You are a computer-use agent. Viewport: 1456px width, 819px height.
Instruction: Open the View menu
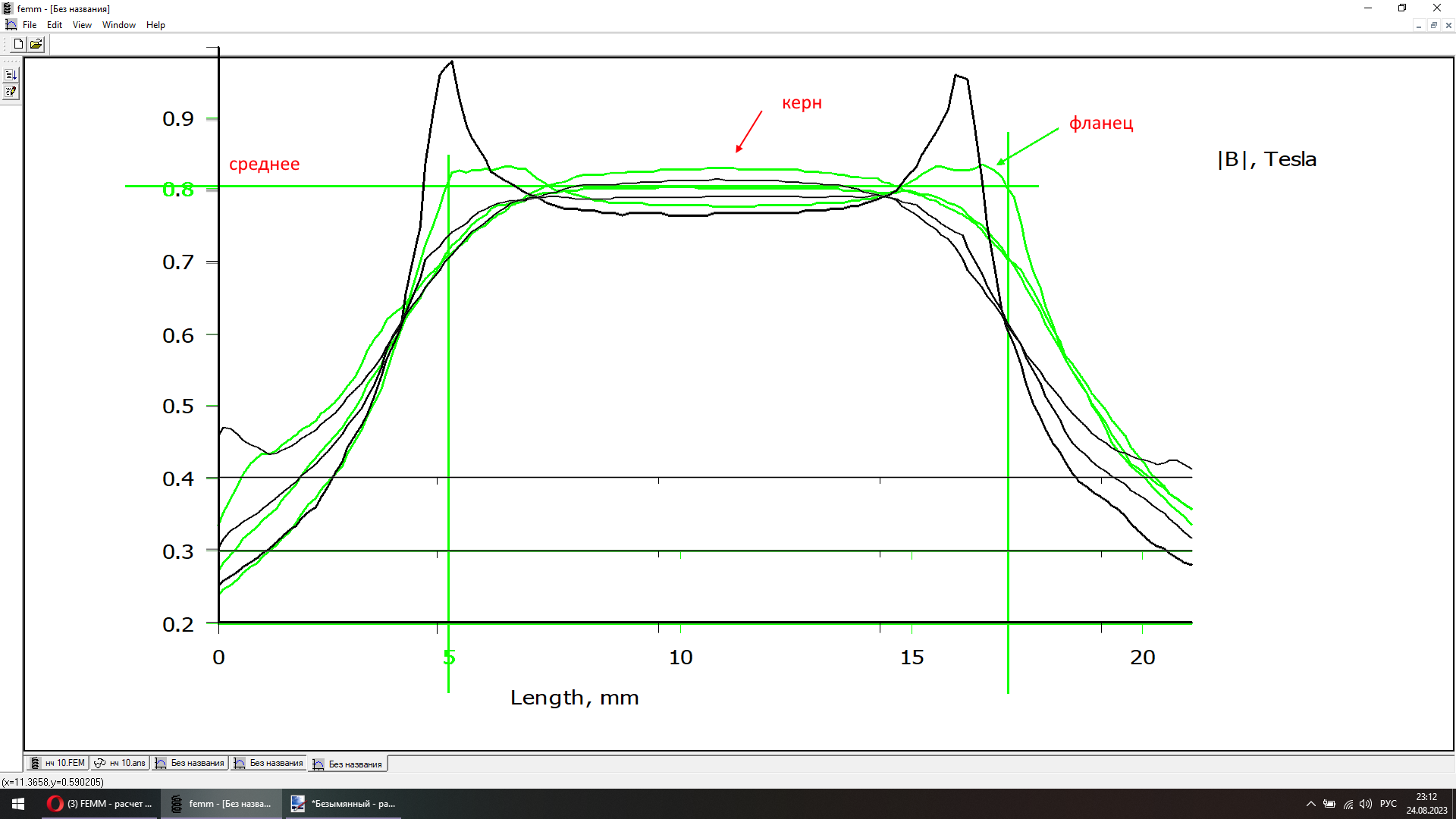click(x=82, y=25)
